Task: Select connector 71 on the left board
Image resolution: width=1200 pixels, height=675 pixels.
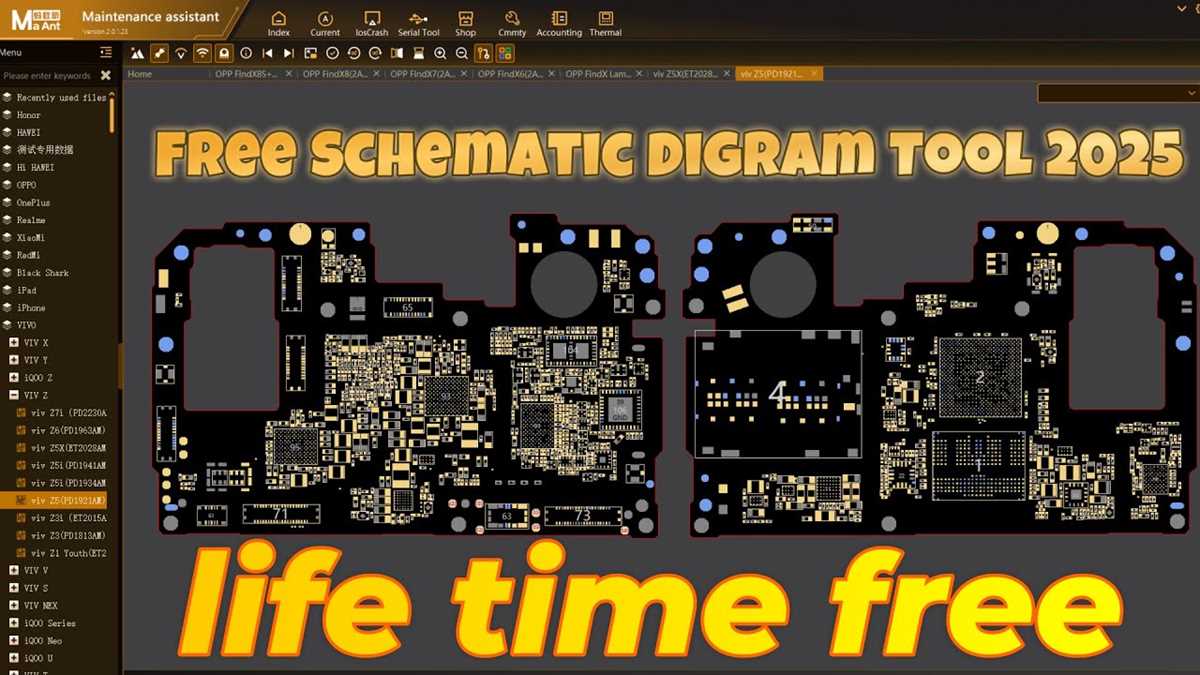Action: (281, 515)
